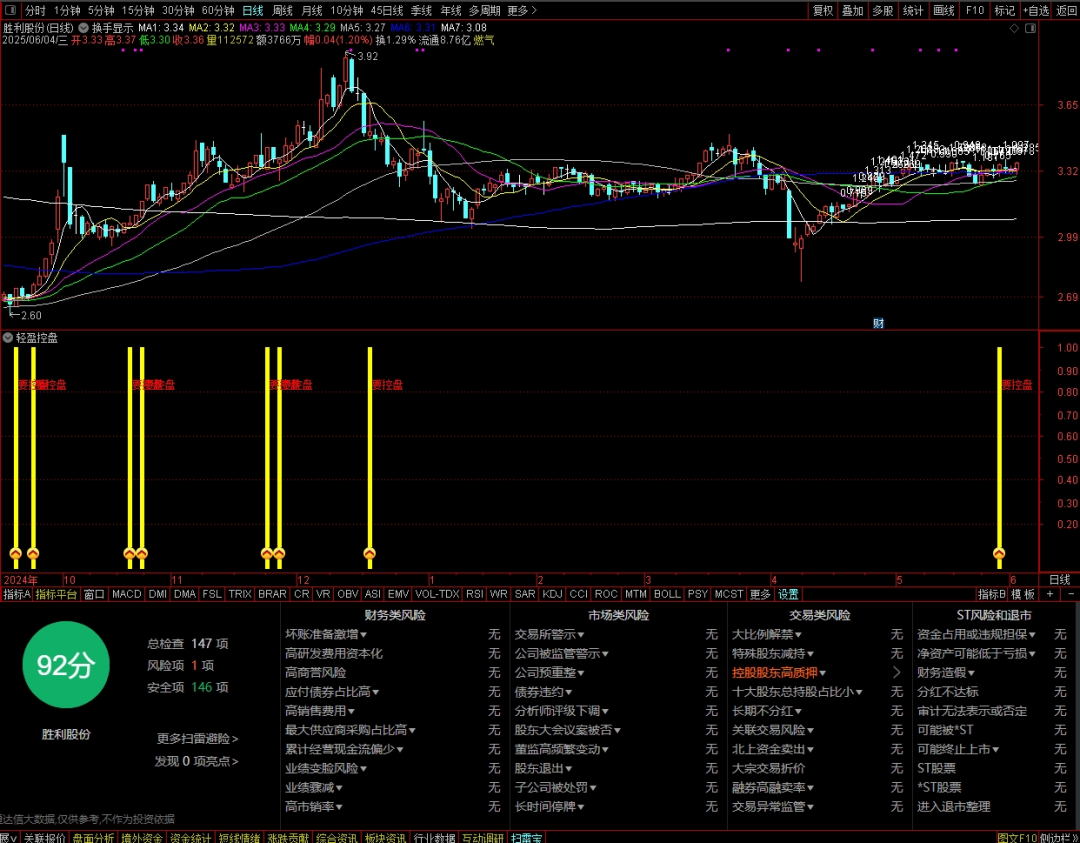Open the 更多扫雷避险 link
1080x843 pixels.
[197, 738]
